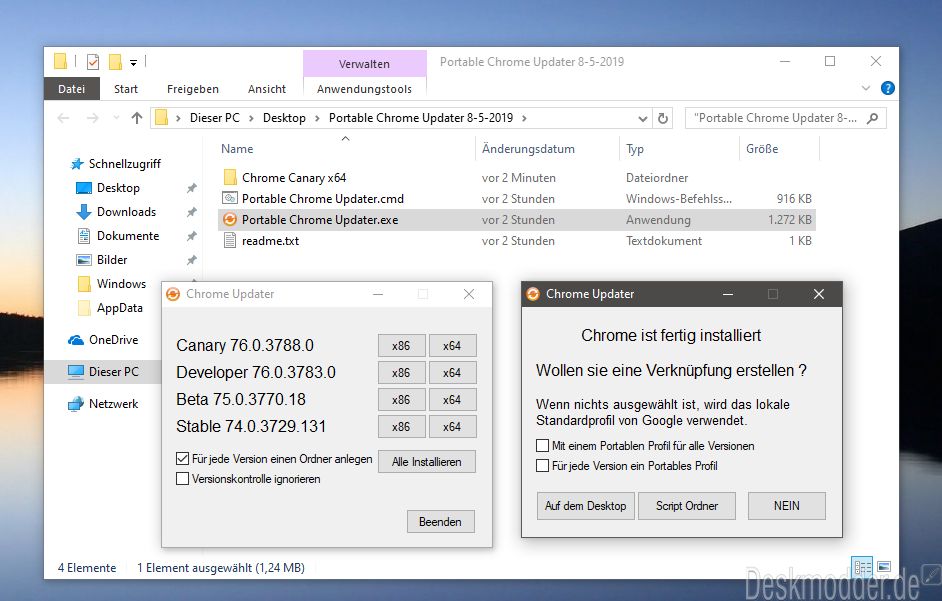Expand the quick access toolbar customize dropdown
This screenshot has width=942, height=601.
[x=133, y=62]
